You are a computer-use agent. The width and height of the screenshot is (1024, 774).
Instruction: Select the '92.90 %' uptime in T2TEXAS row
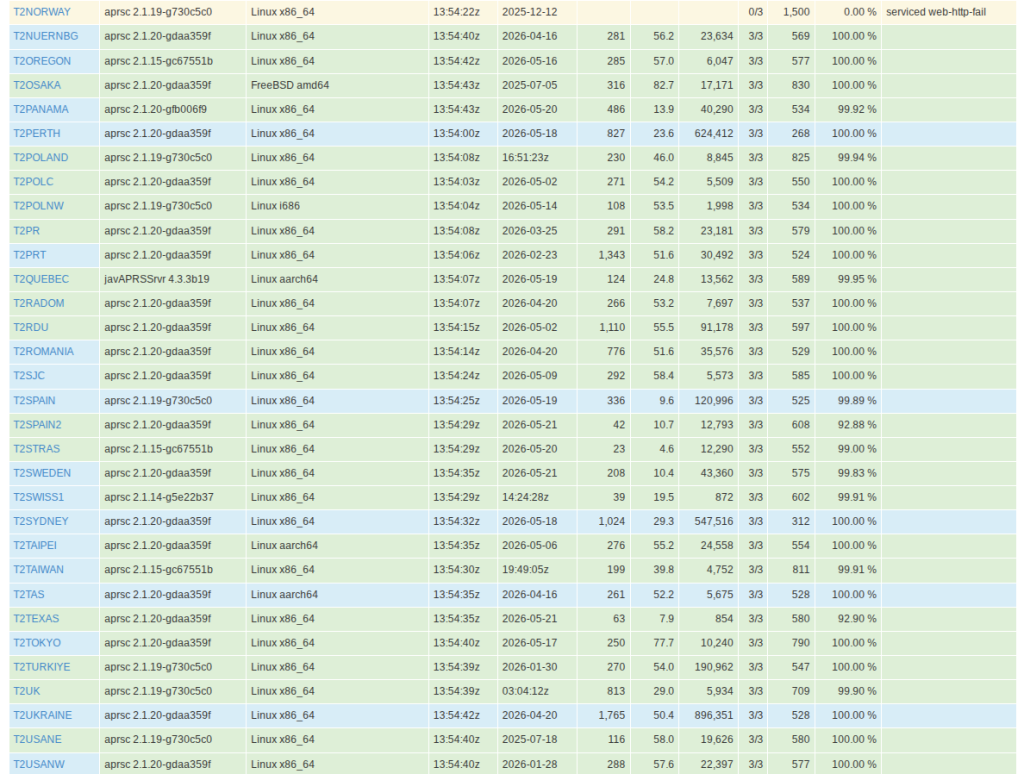pyautogui.click(x=857, y=619)
